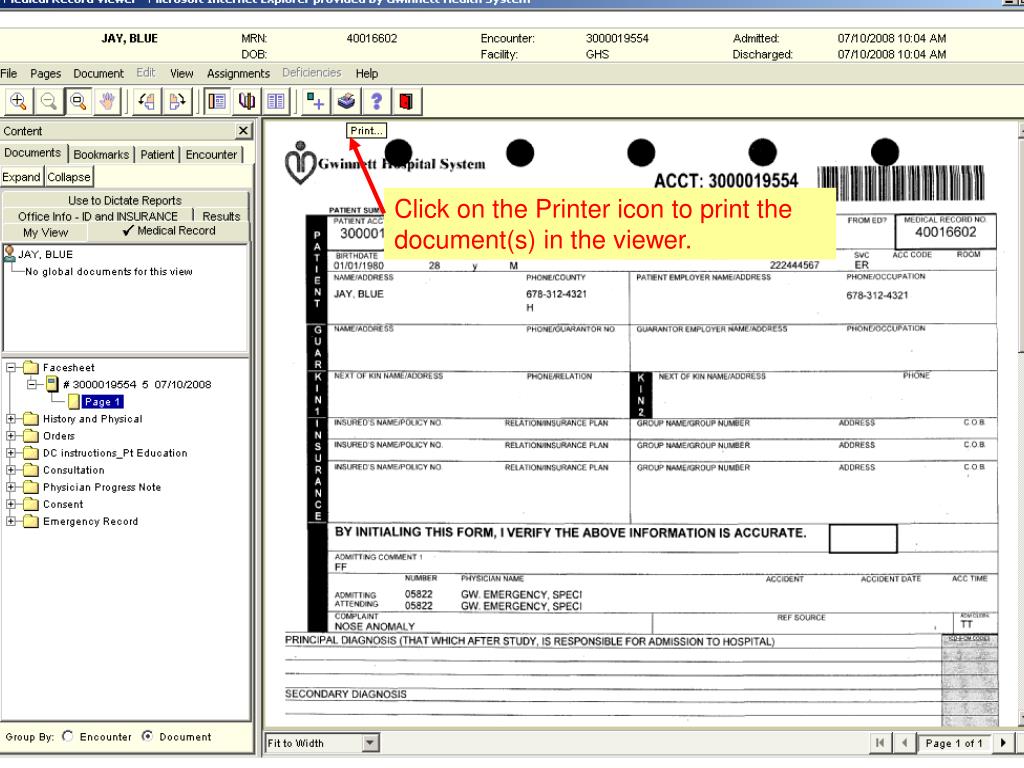Switch to two-page side-by-side view icon
The height and width of the screenshot is (768, 1024).
pyautogui.click(x=276, y=101)
